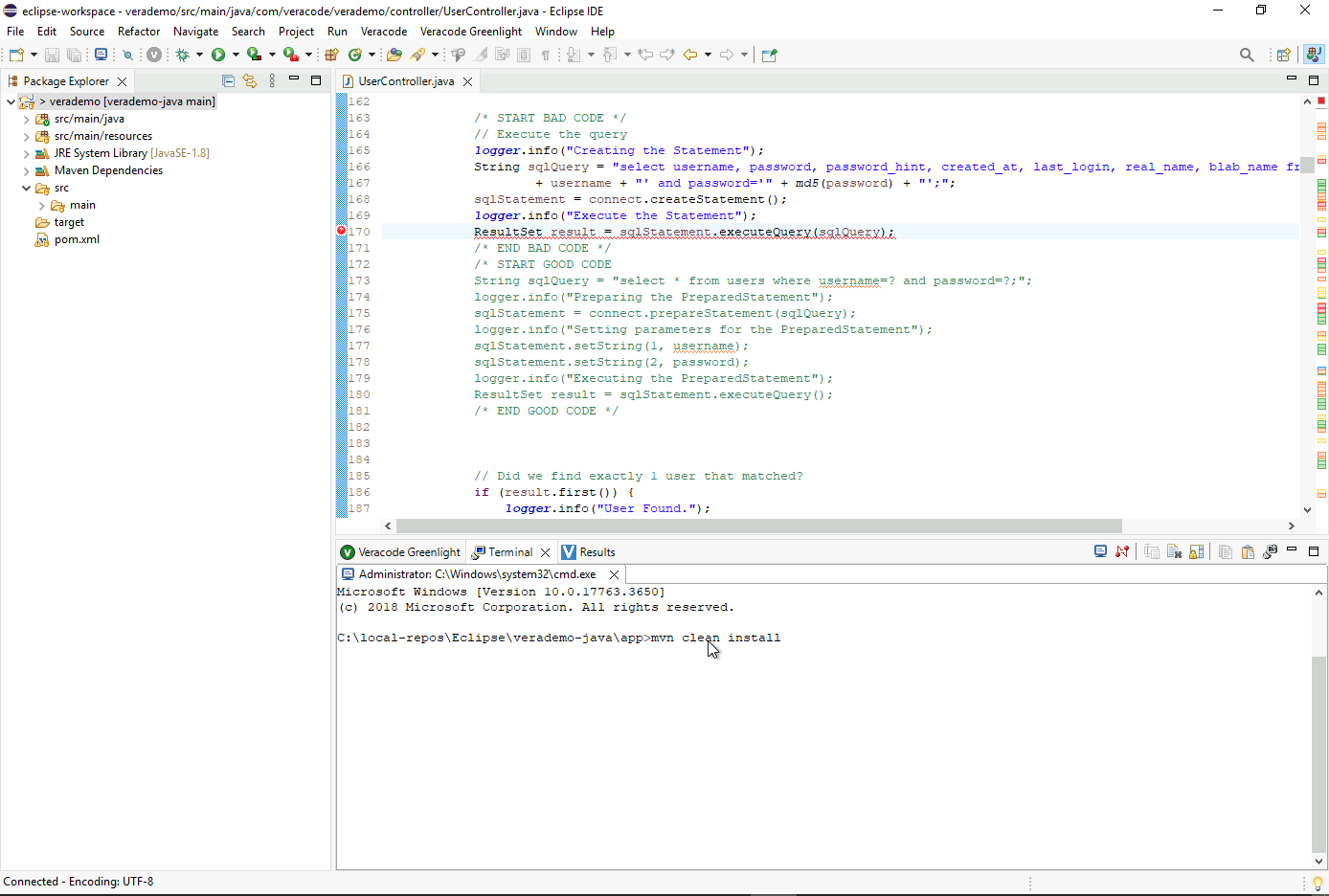Expand JRE System Library node
Image resolution: width=1329 pixels, height=896 pixels.
coord(26,153)
